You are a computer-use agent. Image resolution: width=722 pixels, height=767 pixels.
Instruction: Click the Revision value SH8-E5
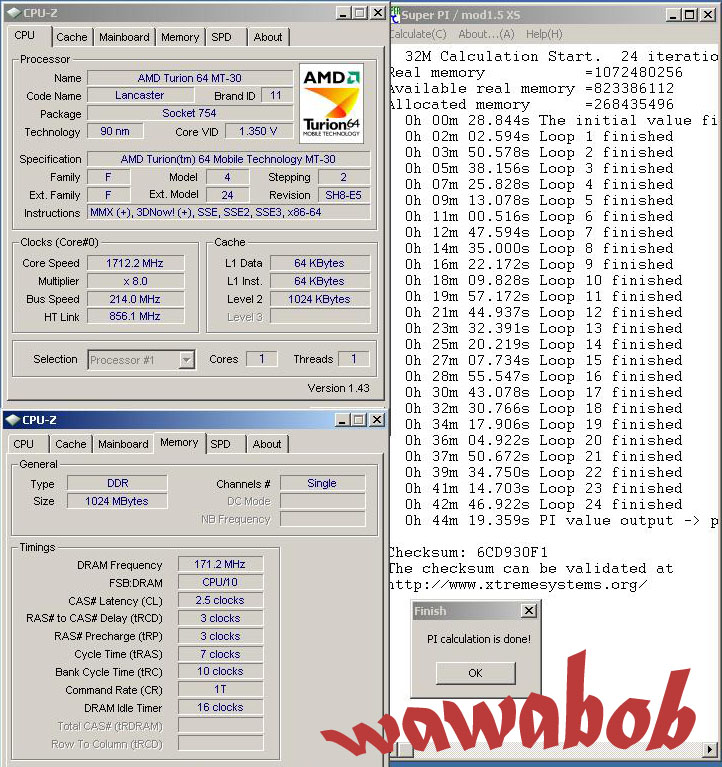pos(343,195)
